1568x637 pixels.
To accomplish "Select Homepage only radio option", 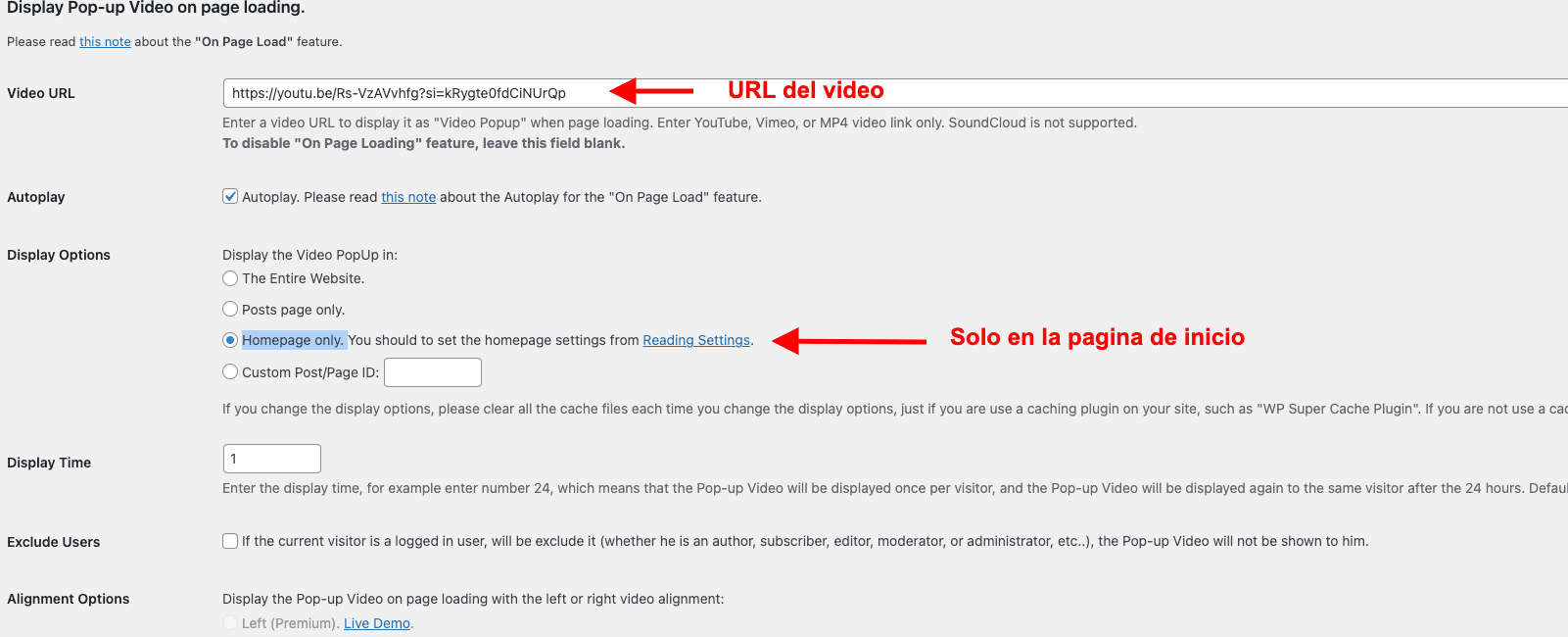I will tap(230, 340).
